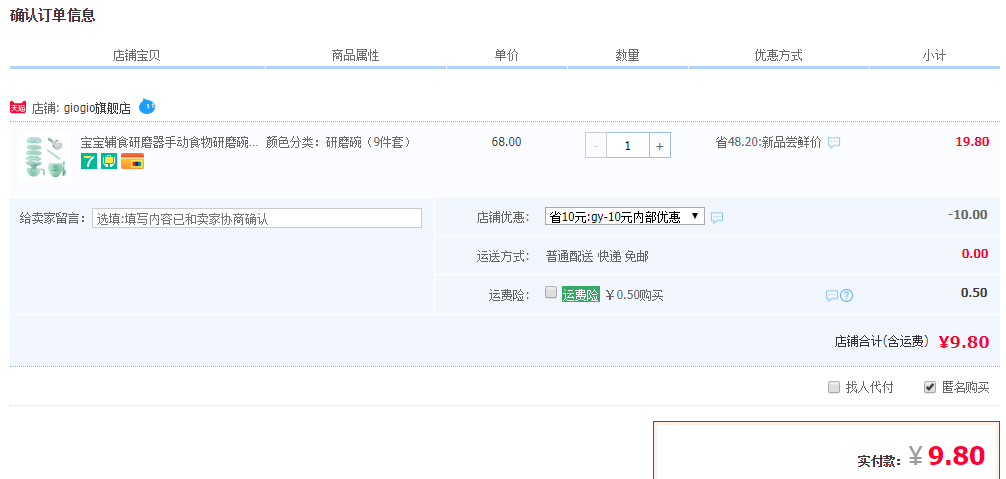Click the green 7-day return icon
Viewport: 1006px width, 479px height.
click(x=89, y=161)
